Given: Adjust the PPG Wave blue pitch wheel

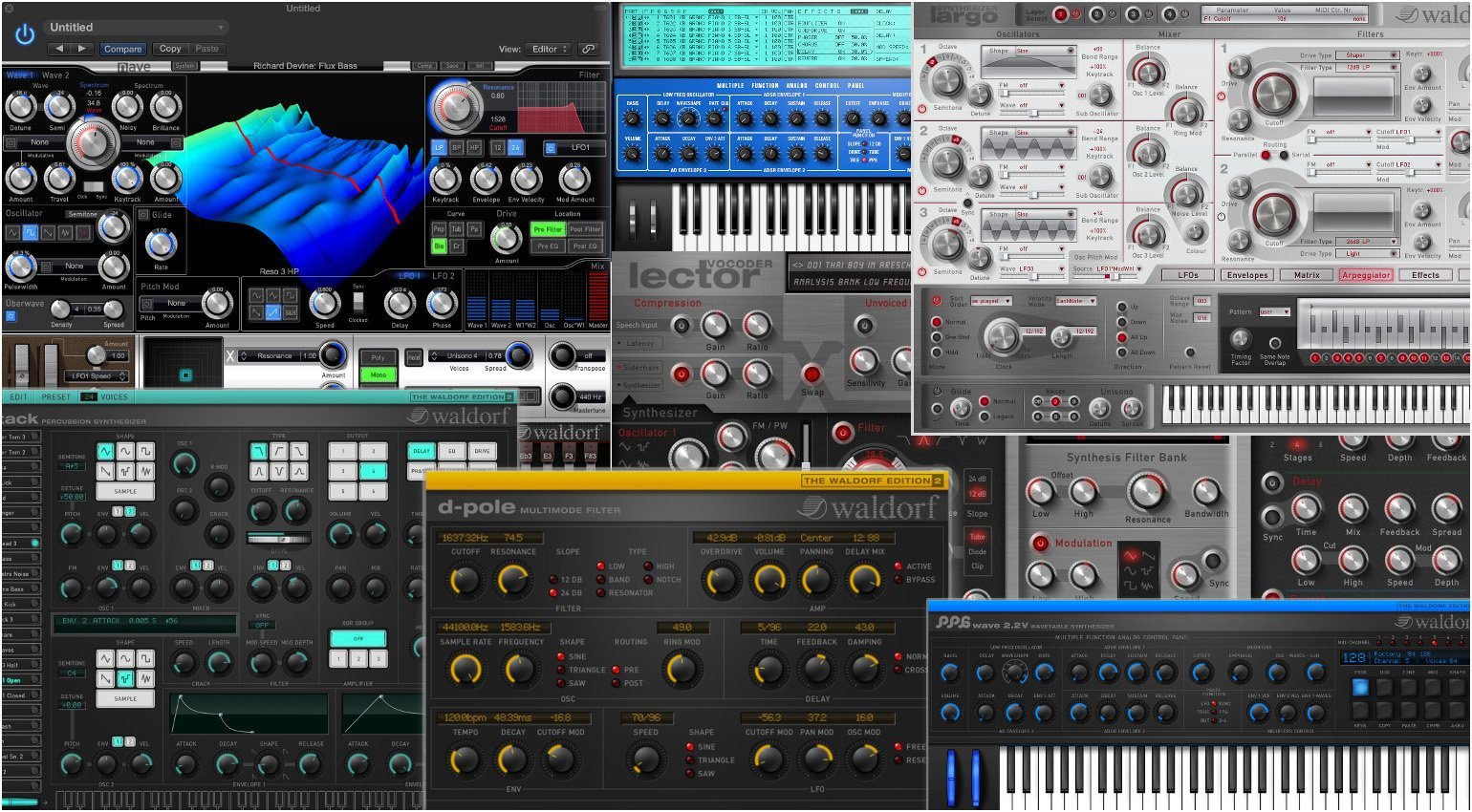Looking at the screenshot, I should coord(951,778).
